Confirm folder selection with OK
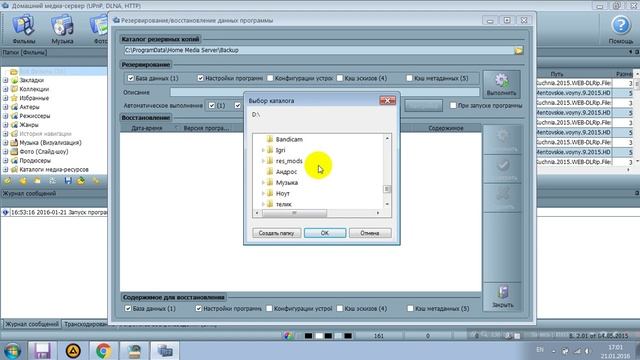The image size is (640, 360). tap(324, 233)
